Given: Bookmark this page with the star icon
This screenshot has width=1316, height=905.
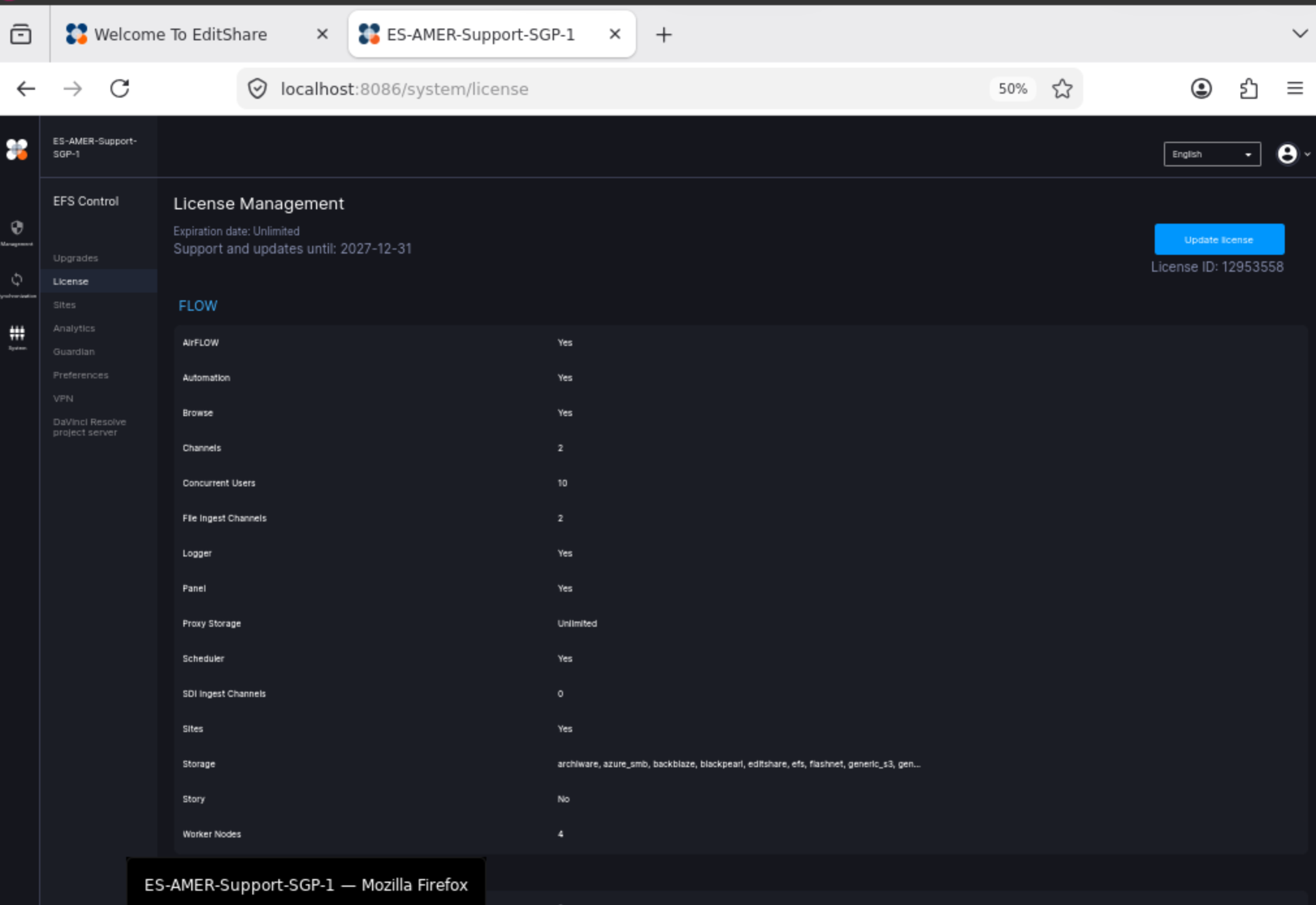Looking at the screenshot, I should pos(1062,88).
